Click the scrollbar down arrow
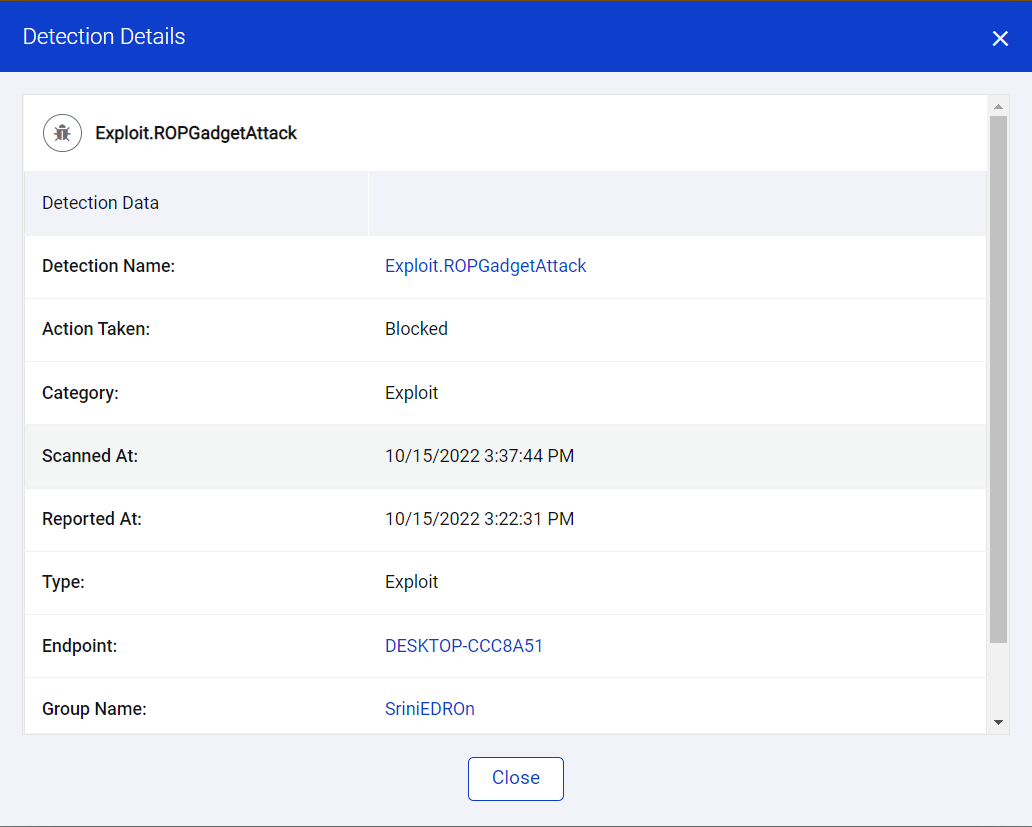Screen dimensions: 1032x827 point(998,722)
